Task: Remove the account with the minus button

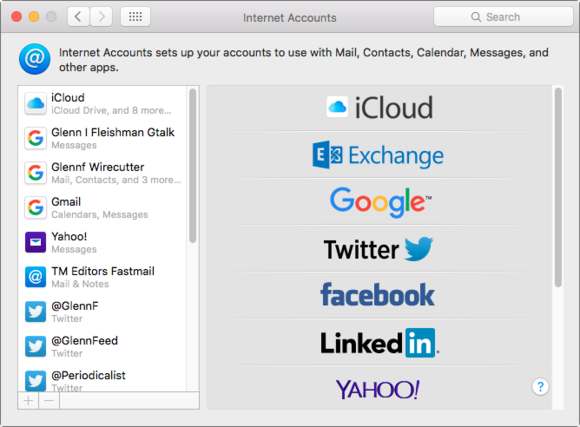Action: click(49, 400)
